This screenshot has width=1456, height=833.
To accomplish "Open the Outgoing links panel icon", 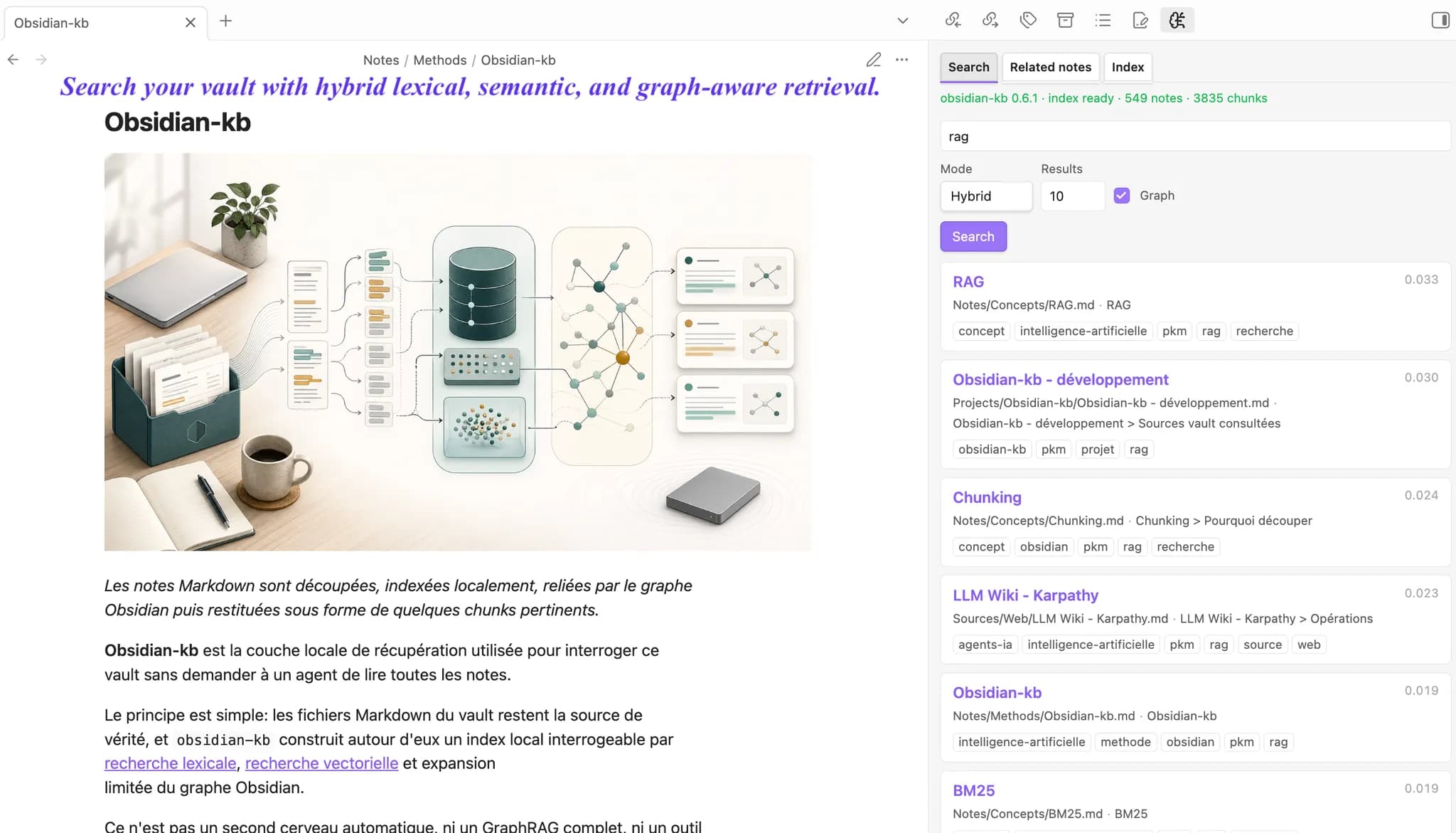I will (990, 20).
